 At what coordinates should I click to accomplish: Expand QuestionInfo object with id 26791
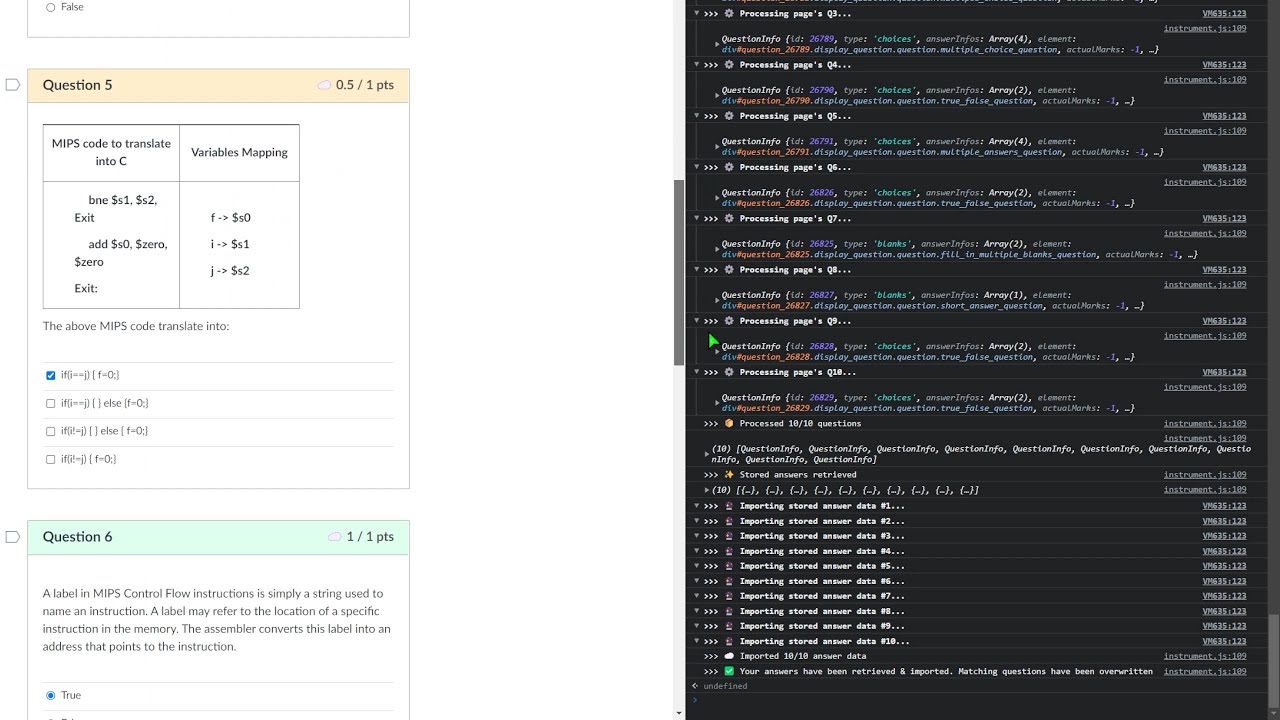716,146
